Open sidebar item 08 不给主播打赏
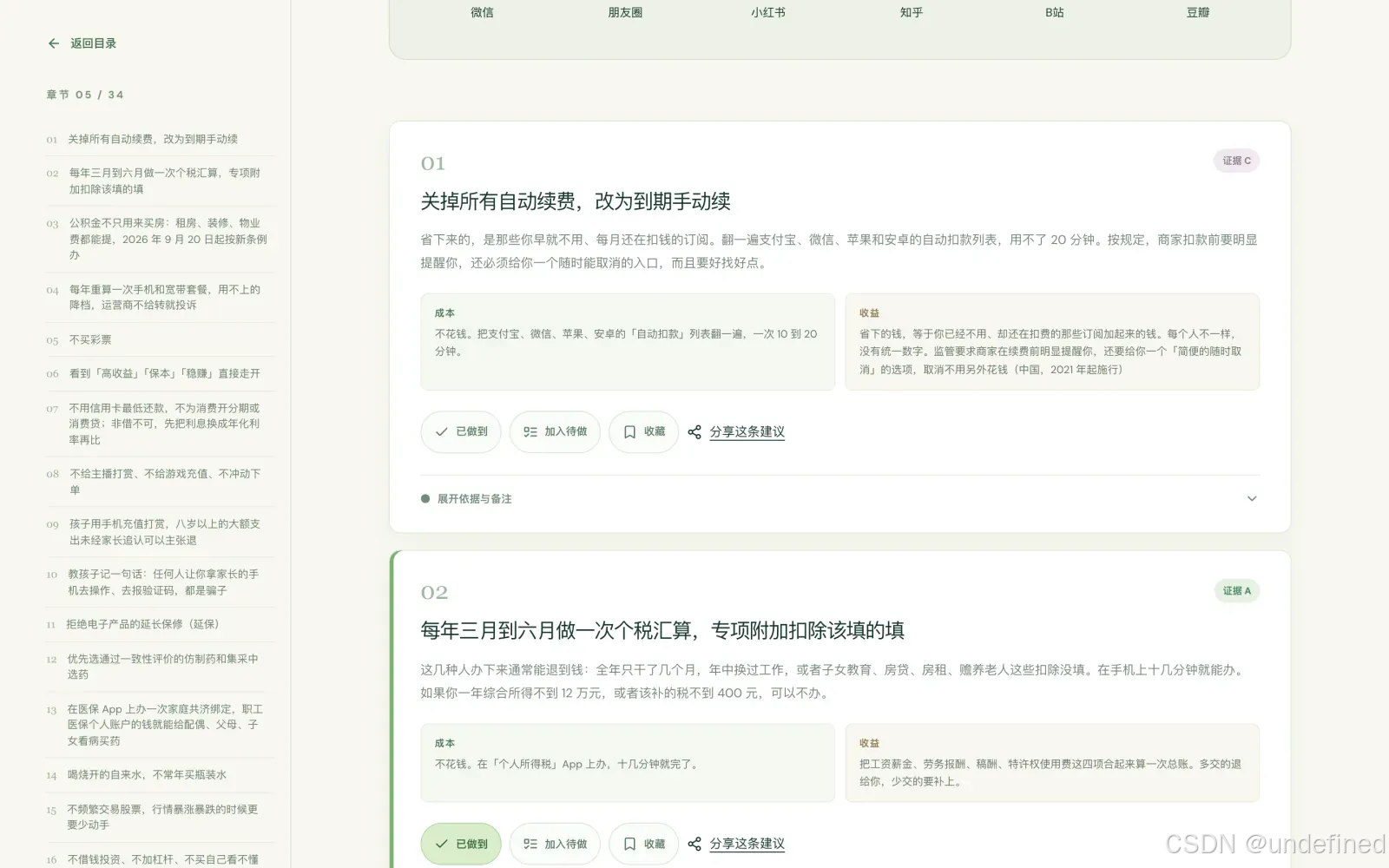This screenshot has height=868, width=1389. point(160,482)
